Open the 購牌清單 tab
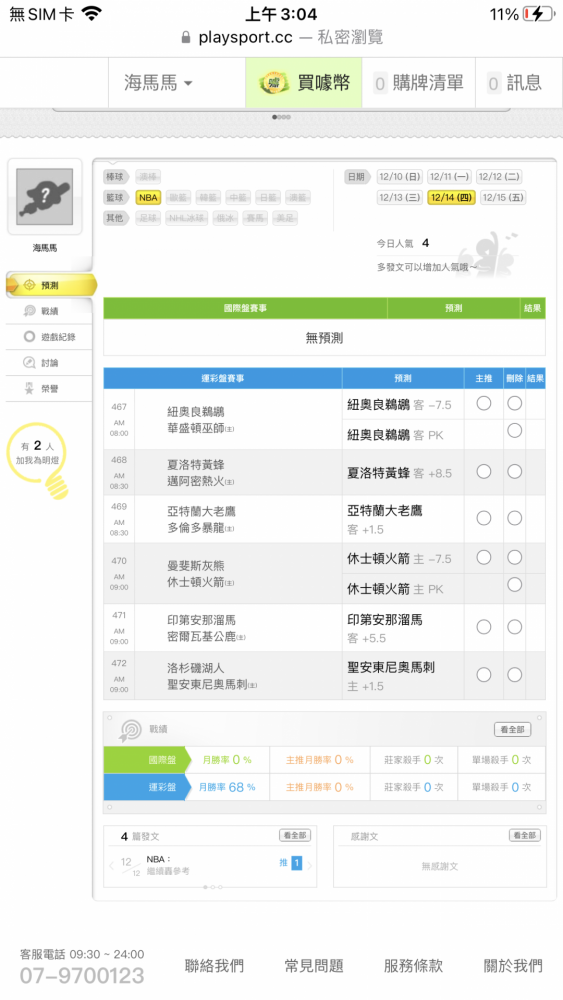This screenshot has height=1000, width=563. 418,83
